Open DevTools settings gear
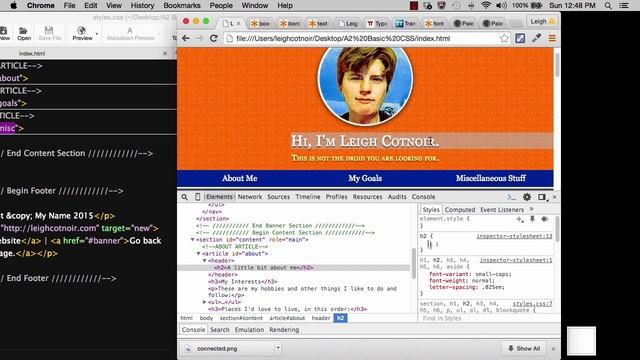This screenshot has height=360, width=640. point(527,197)
